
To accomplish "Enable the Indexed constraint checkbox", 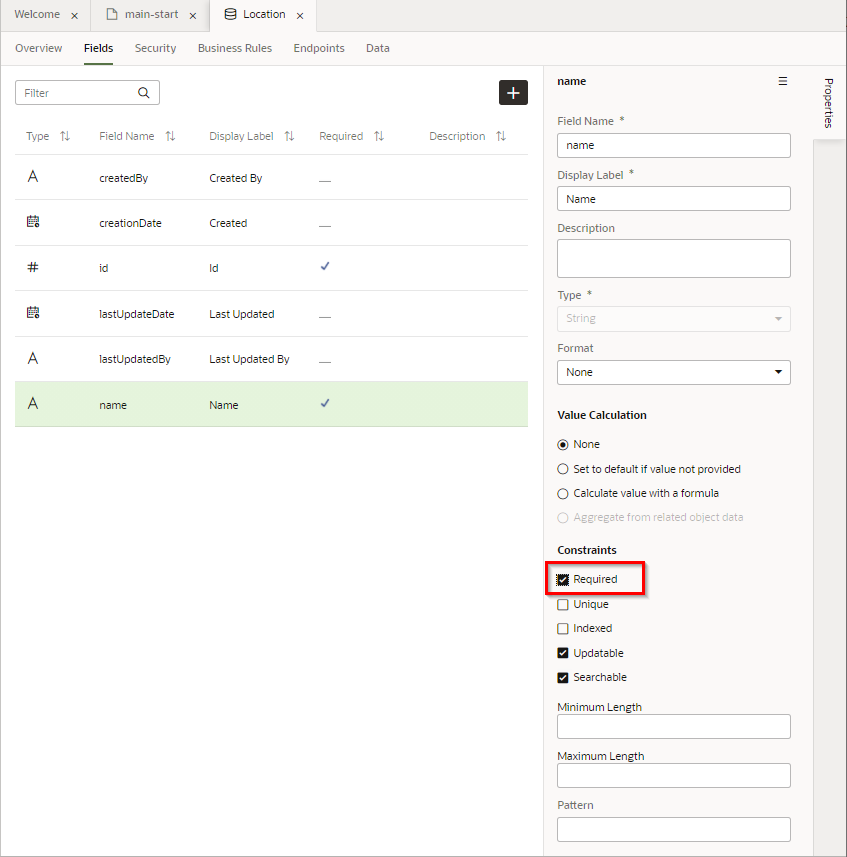I will tap(563, 629).
